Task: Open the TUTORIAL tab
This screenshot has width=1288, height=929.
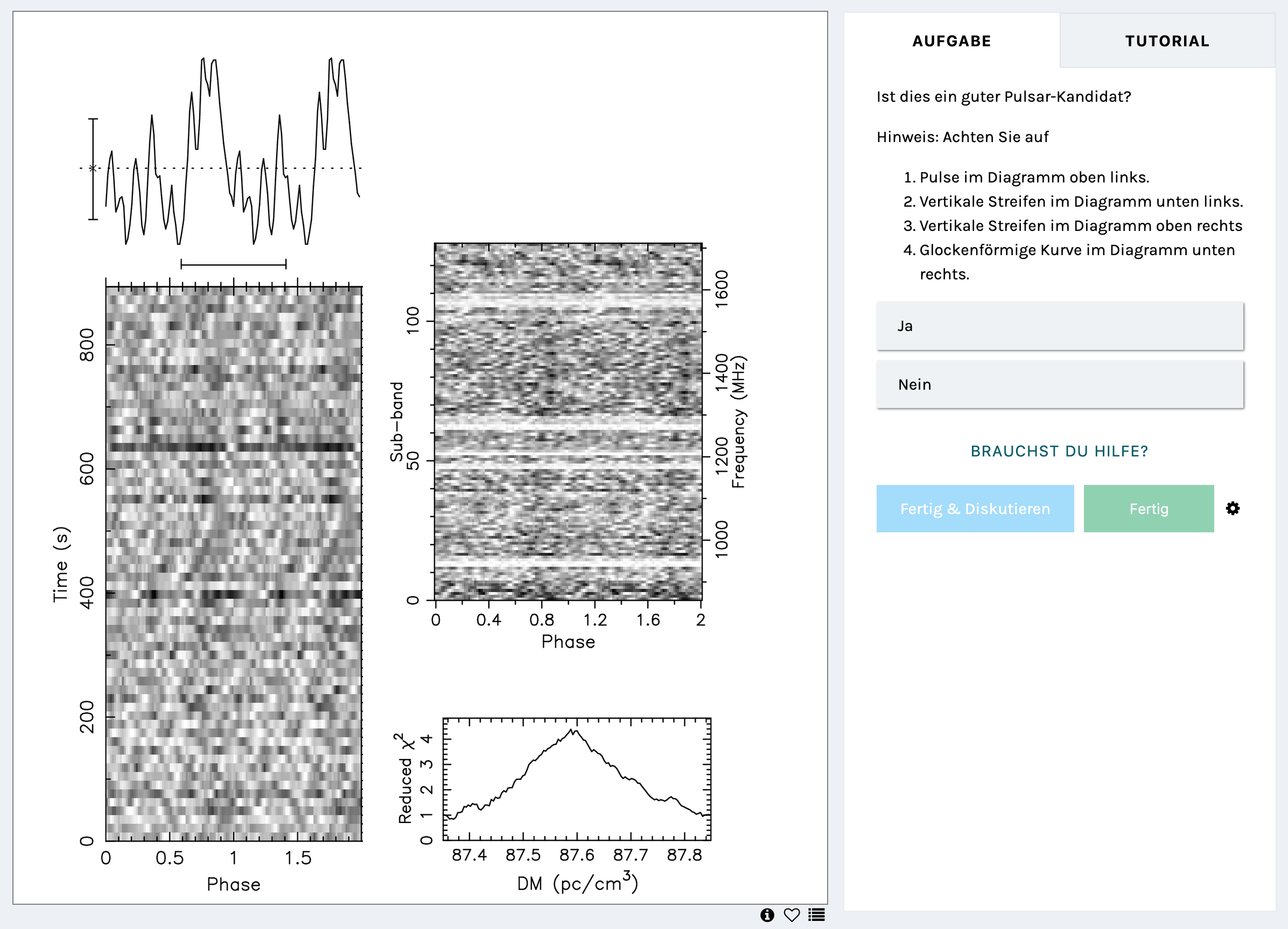Action: click(x=1167, y=41)
